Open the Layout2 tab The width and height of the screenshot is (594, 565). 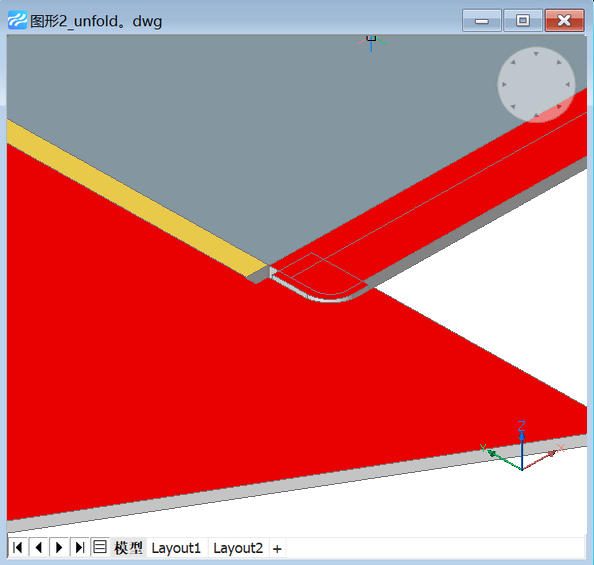point(238,548)
